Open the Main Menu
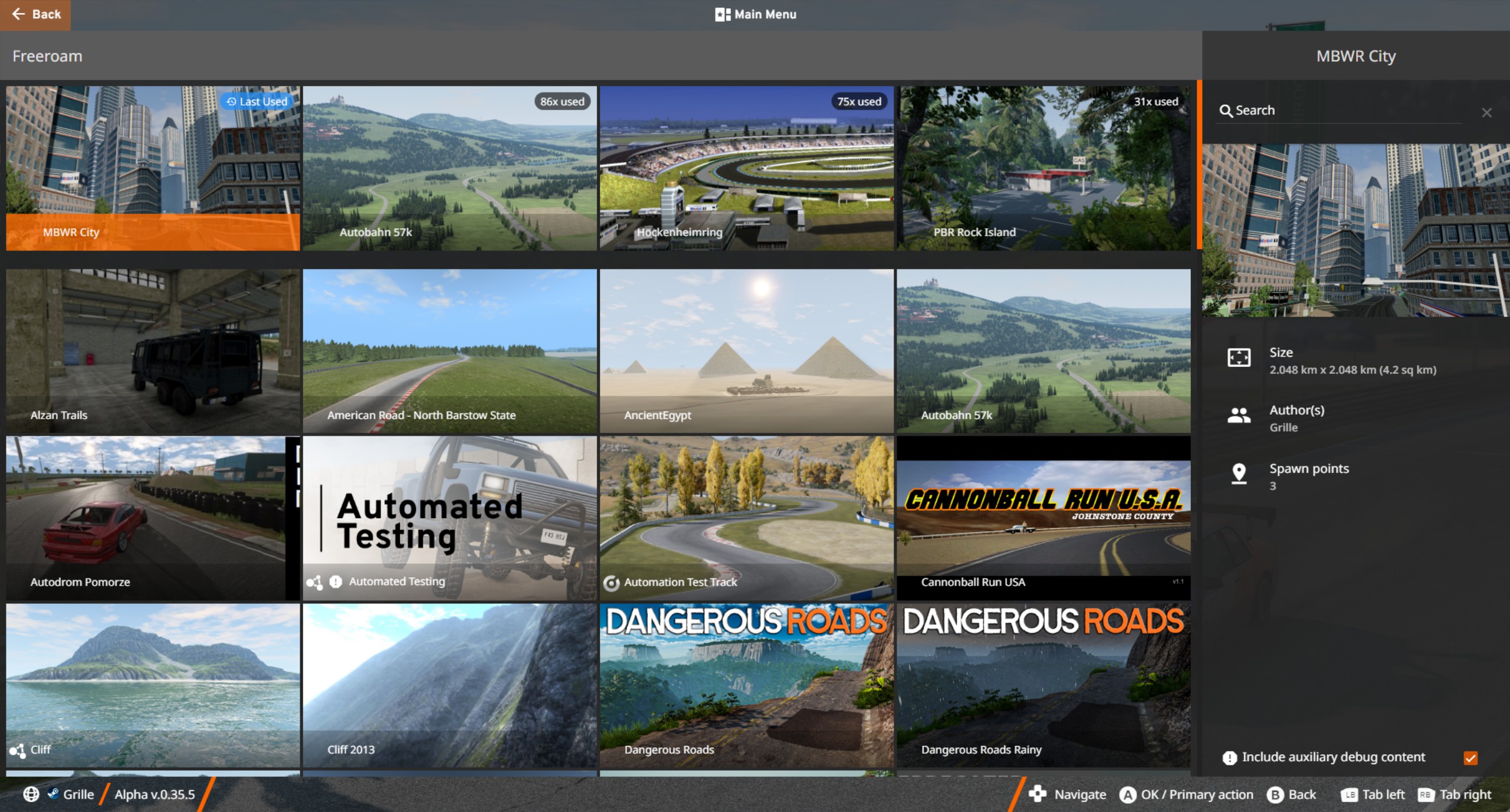Image resolution: width=1510 pixels, height=812 pixels. 755,14
